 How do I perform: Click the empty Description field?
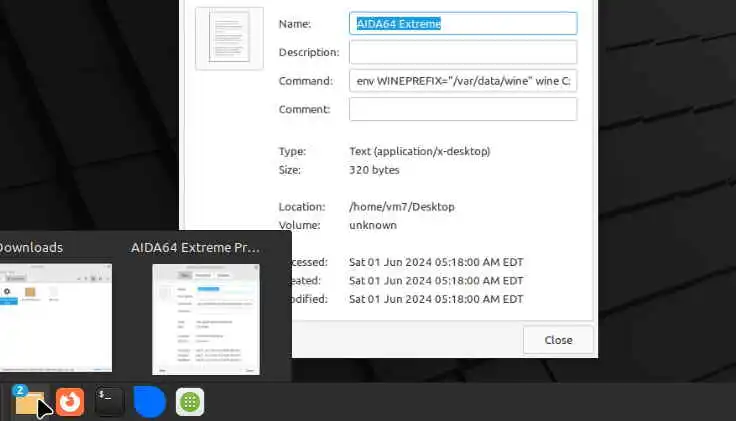pyautogui.click(x=463, y=52)
